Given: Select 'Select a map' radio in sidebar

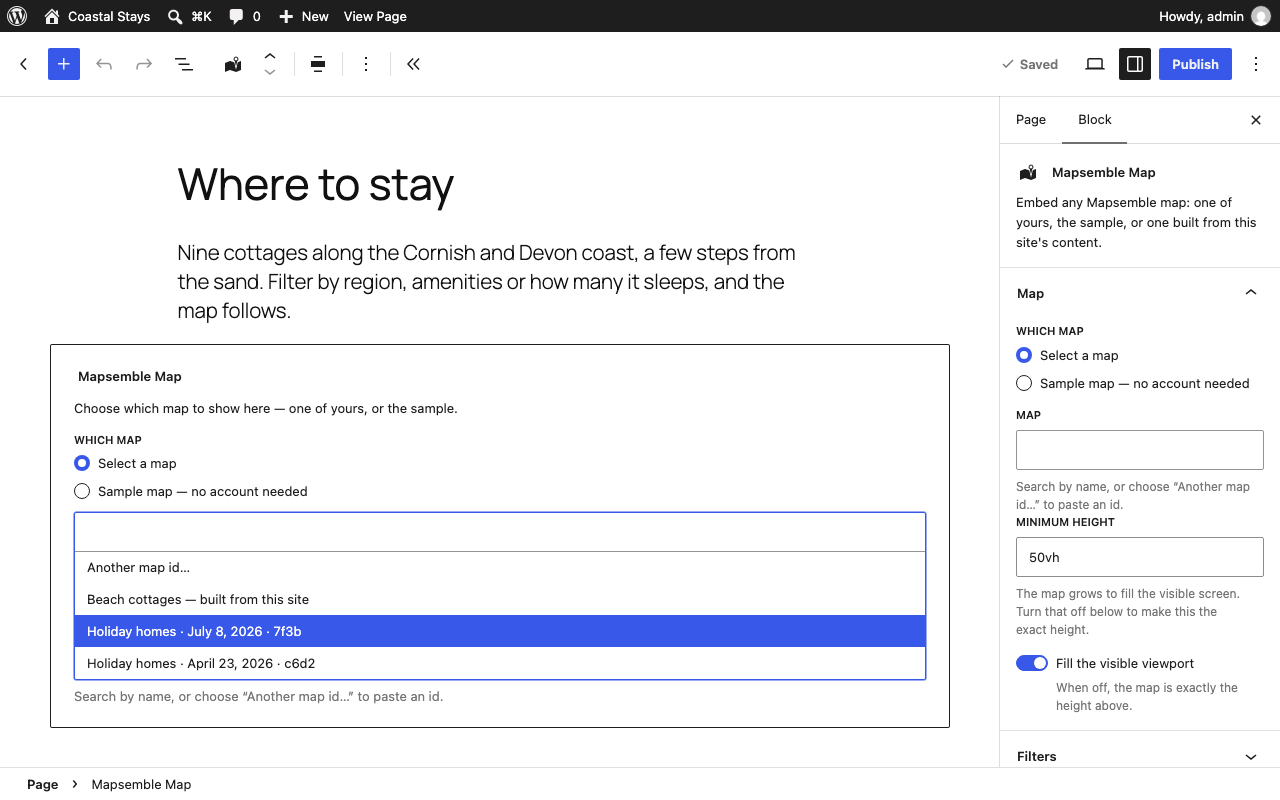Looking at the screenshot, I should 1024,355.
